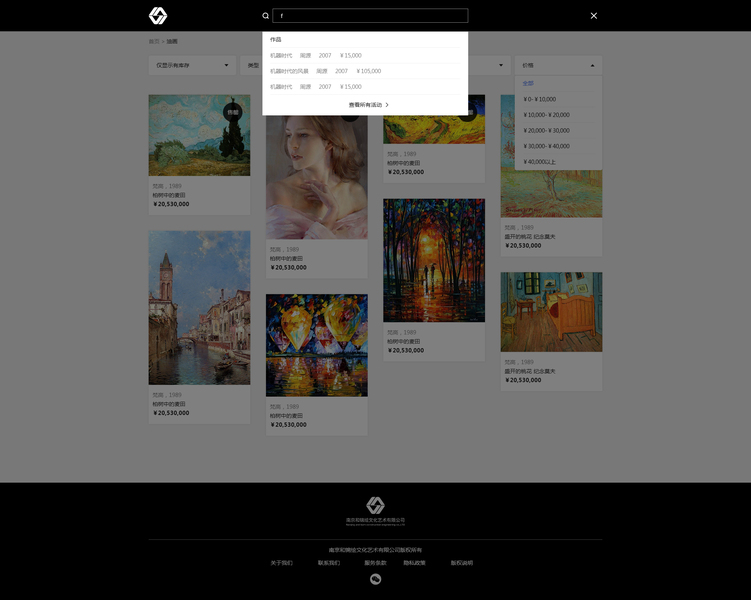Open the 服务条款 footer link
The image size is (751, 600).
376,563
